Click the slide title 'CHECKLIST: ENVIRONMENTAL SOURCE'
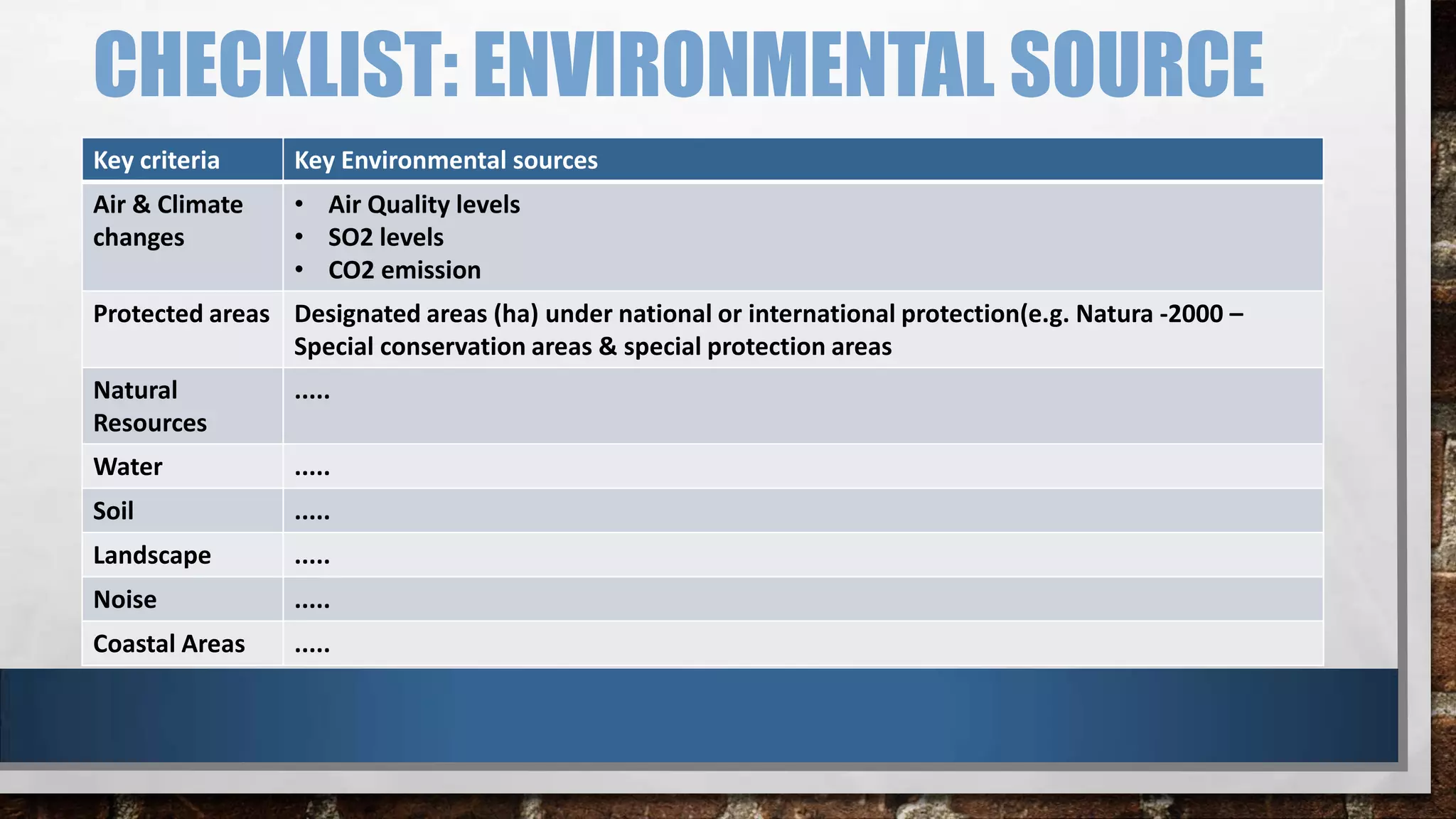The width and height of the screenshot is (1456, 819). click(x=679, y=64)
